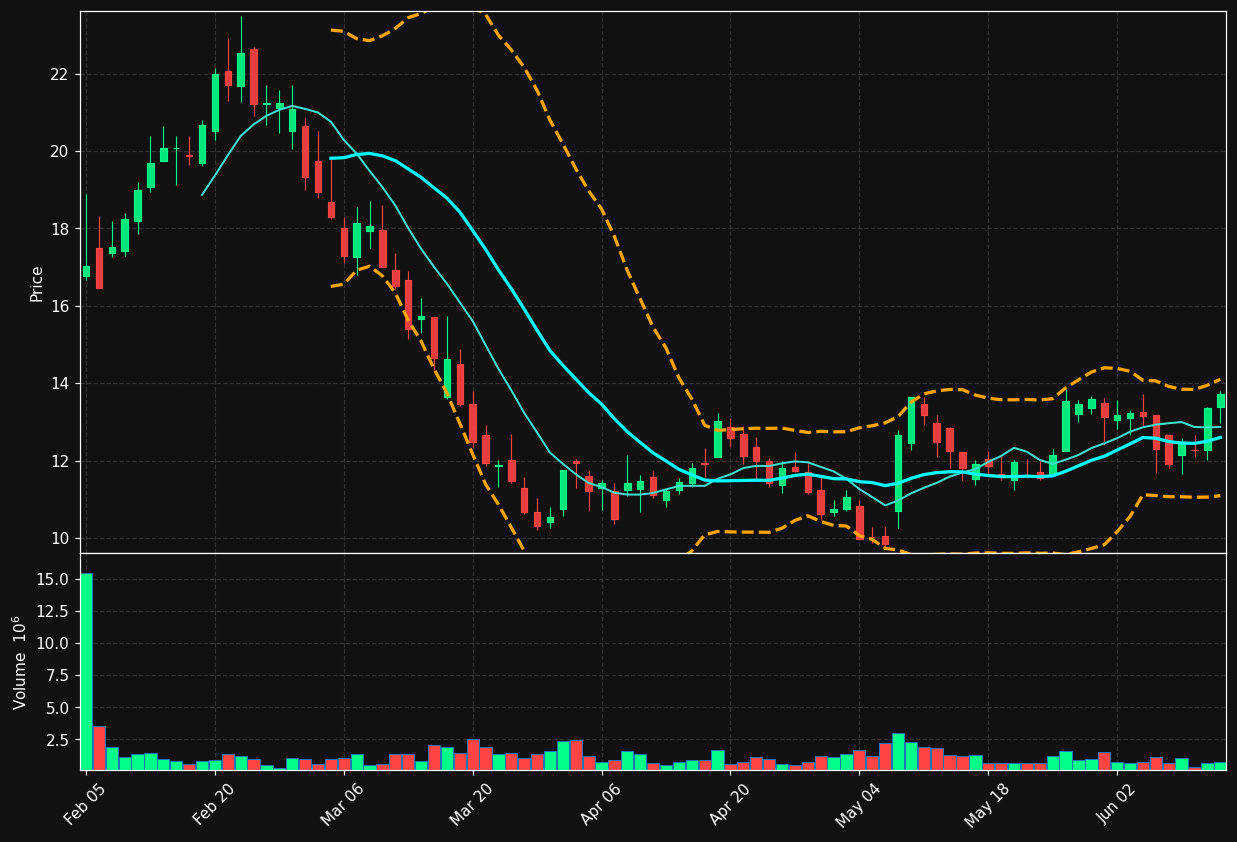Image resolution: width=1237 pixels, height=842 pixels.
Task: Click the 'Apr 20' date label
Action: pos(730,803)
